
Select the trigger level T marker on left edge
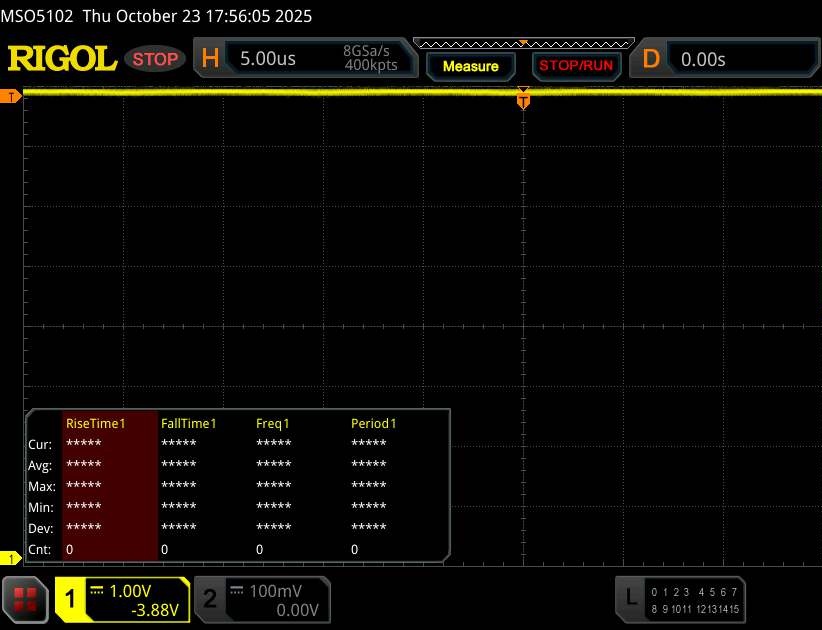(x=12, y=96)
